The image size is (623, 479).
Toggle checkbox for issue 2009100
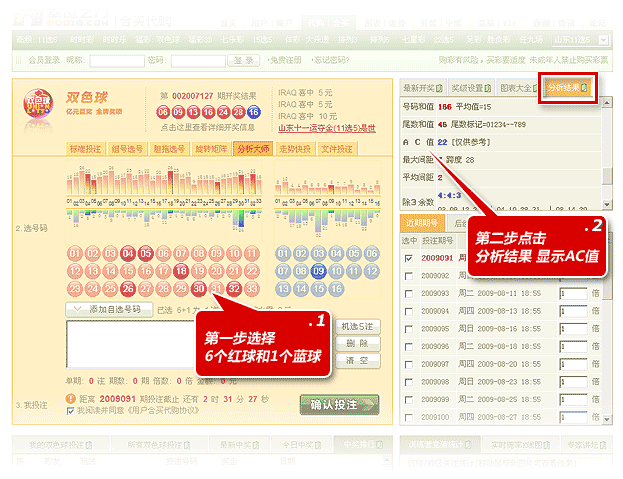click(x=408, y=417)
